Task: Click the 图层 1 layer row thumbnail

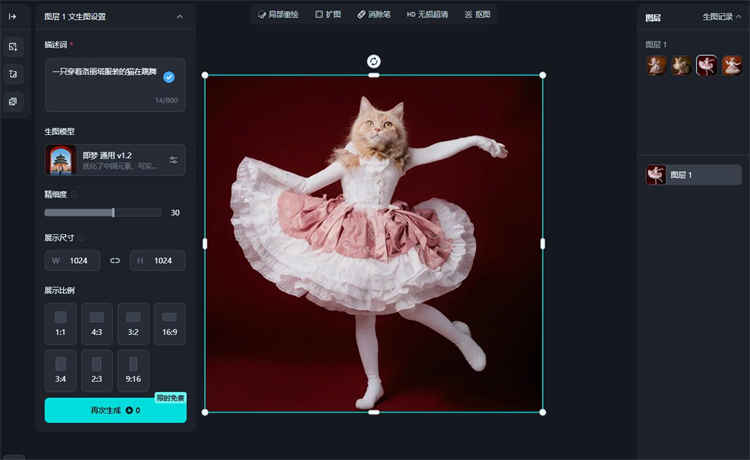Action: point(656,175)
